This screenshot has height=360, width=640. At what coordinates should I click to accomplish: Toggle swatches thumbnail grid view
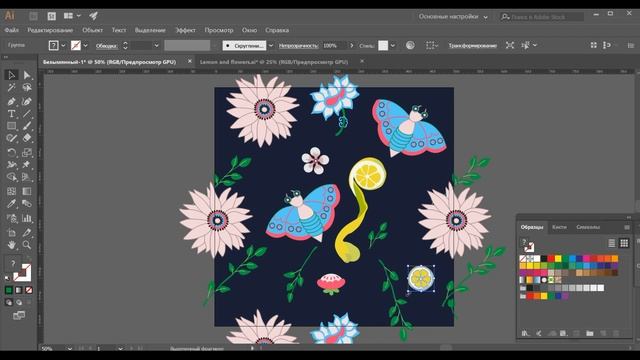point(624,243)
